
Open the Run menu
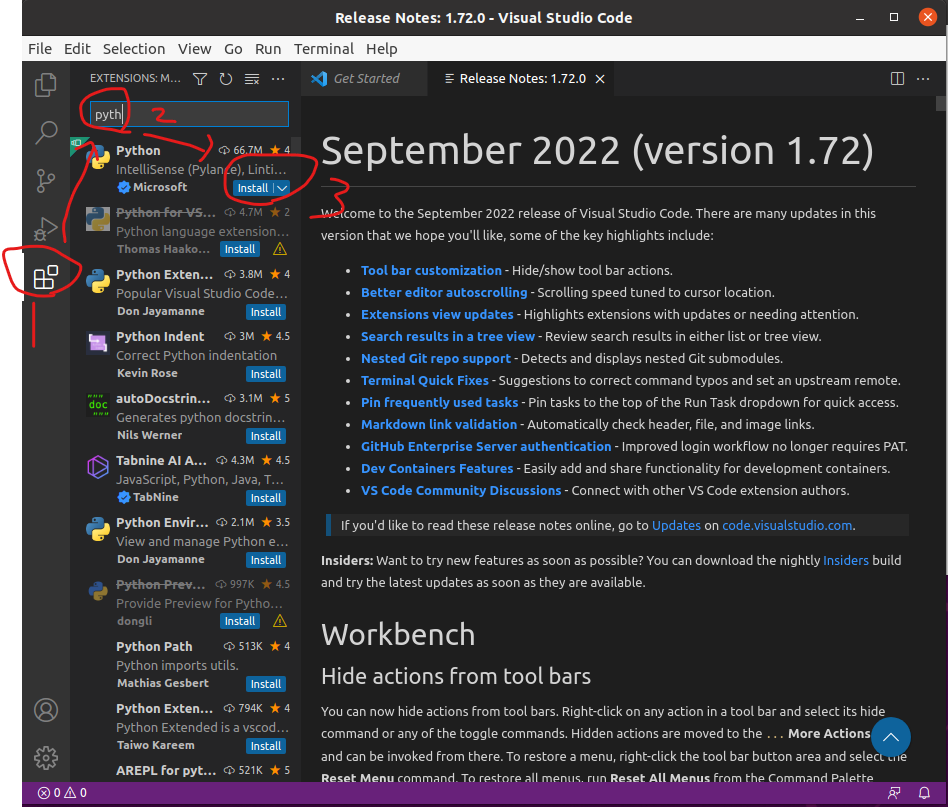[x=268, y=49]
